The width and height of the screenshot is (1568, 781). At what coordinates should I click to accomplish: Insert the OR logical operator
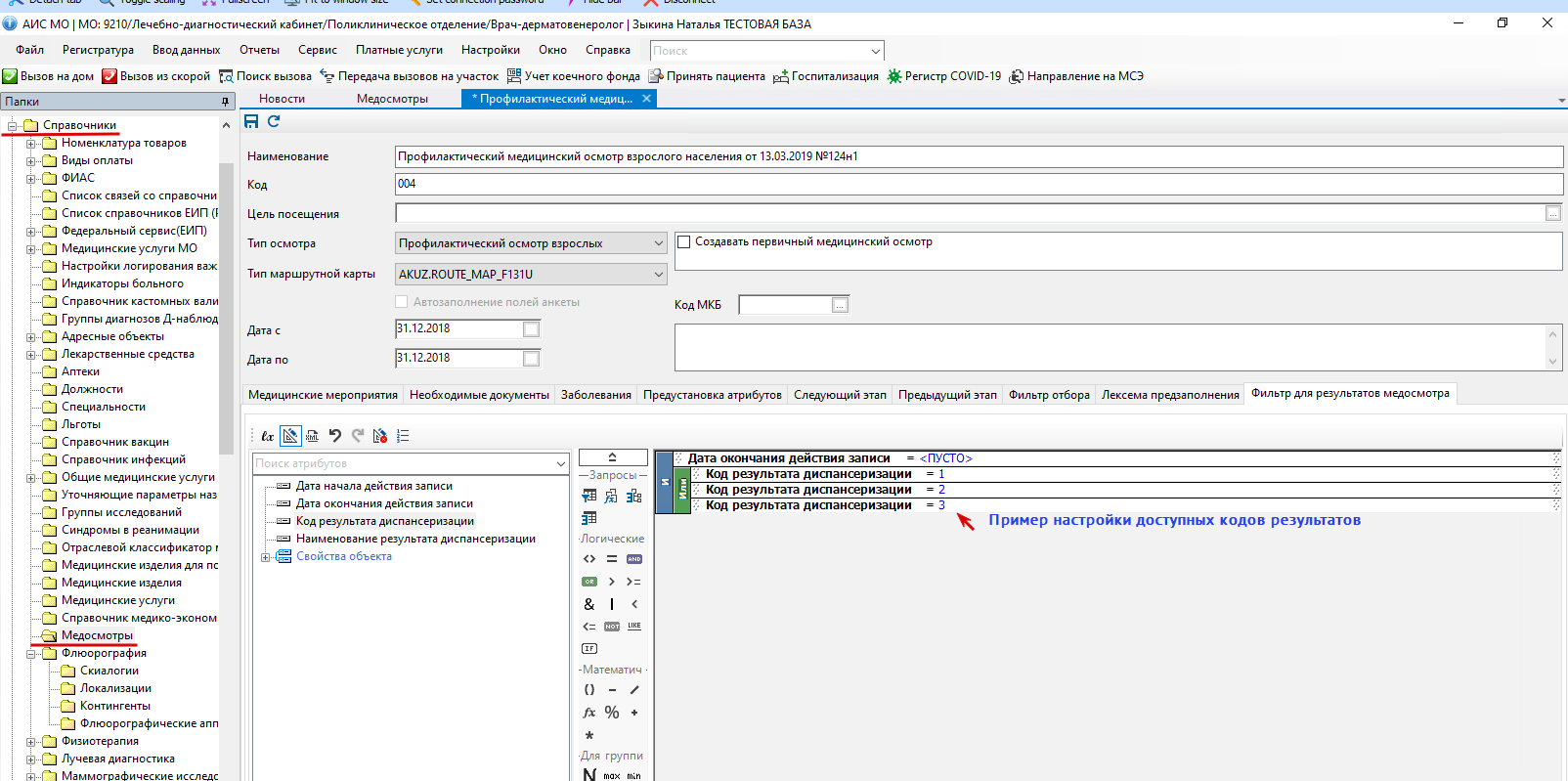click(x=589, y=582)
